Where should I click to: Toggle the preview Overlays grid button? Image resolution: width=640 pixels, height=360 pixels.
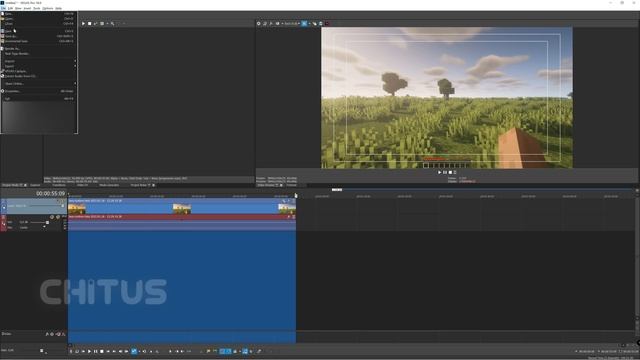(x=304, y=24)
